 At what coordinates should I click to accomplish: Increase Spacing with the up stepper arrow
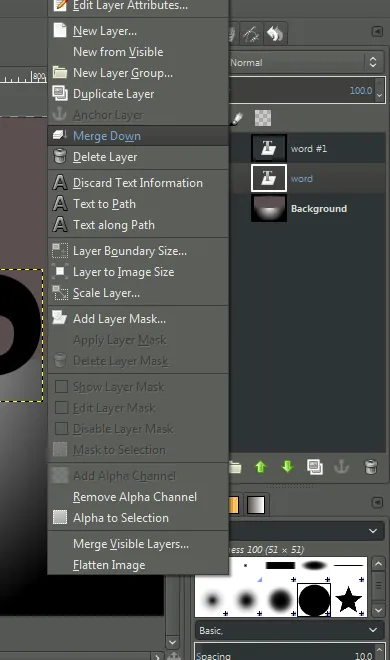point(379,649)
